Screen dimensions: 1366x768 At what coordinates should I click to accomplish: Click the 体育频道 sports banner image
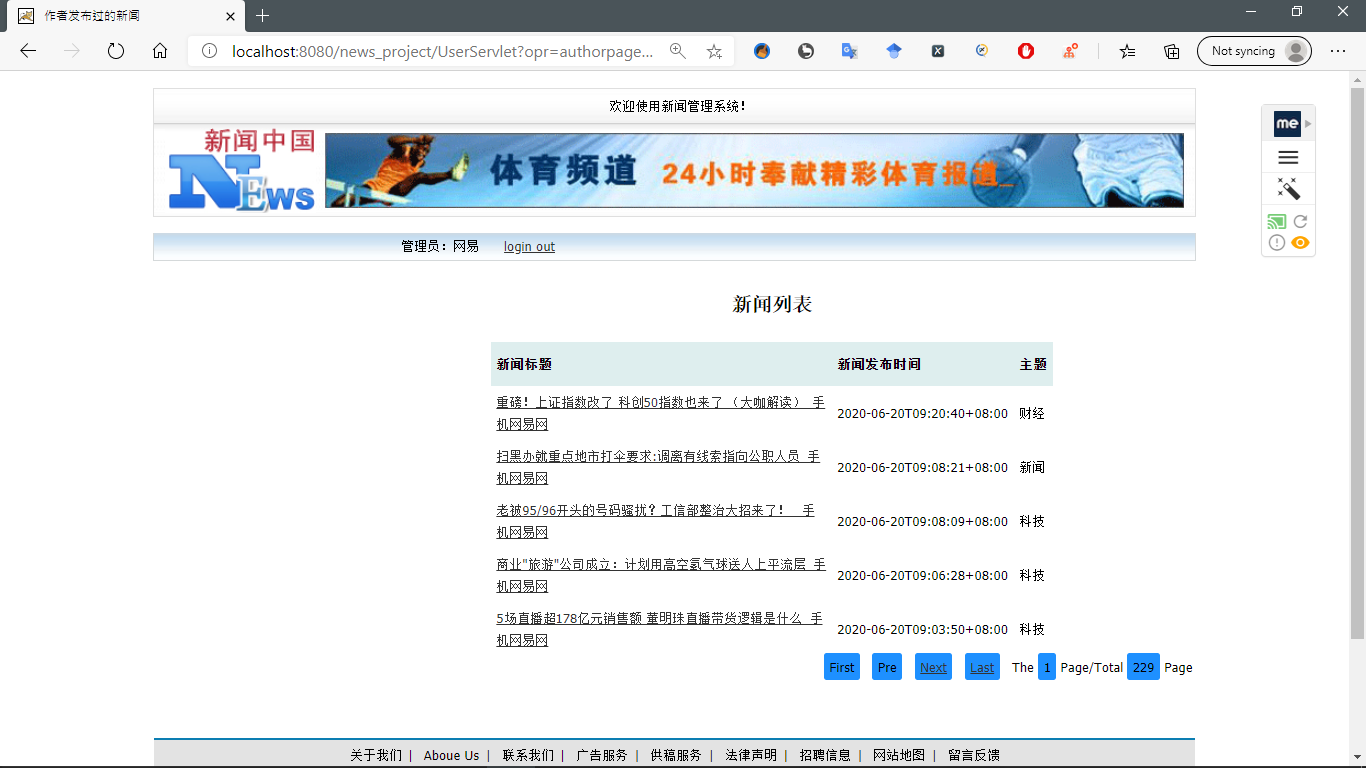(754, 170)
